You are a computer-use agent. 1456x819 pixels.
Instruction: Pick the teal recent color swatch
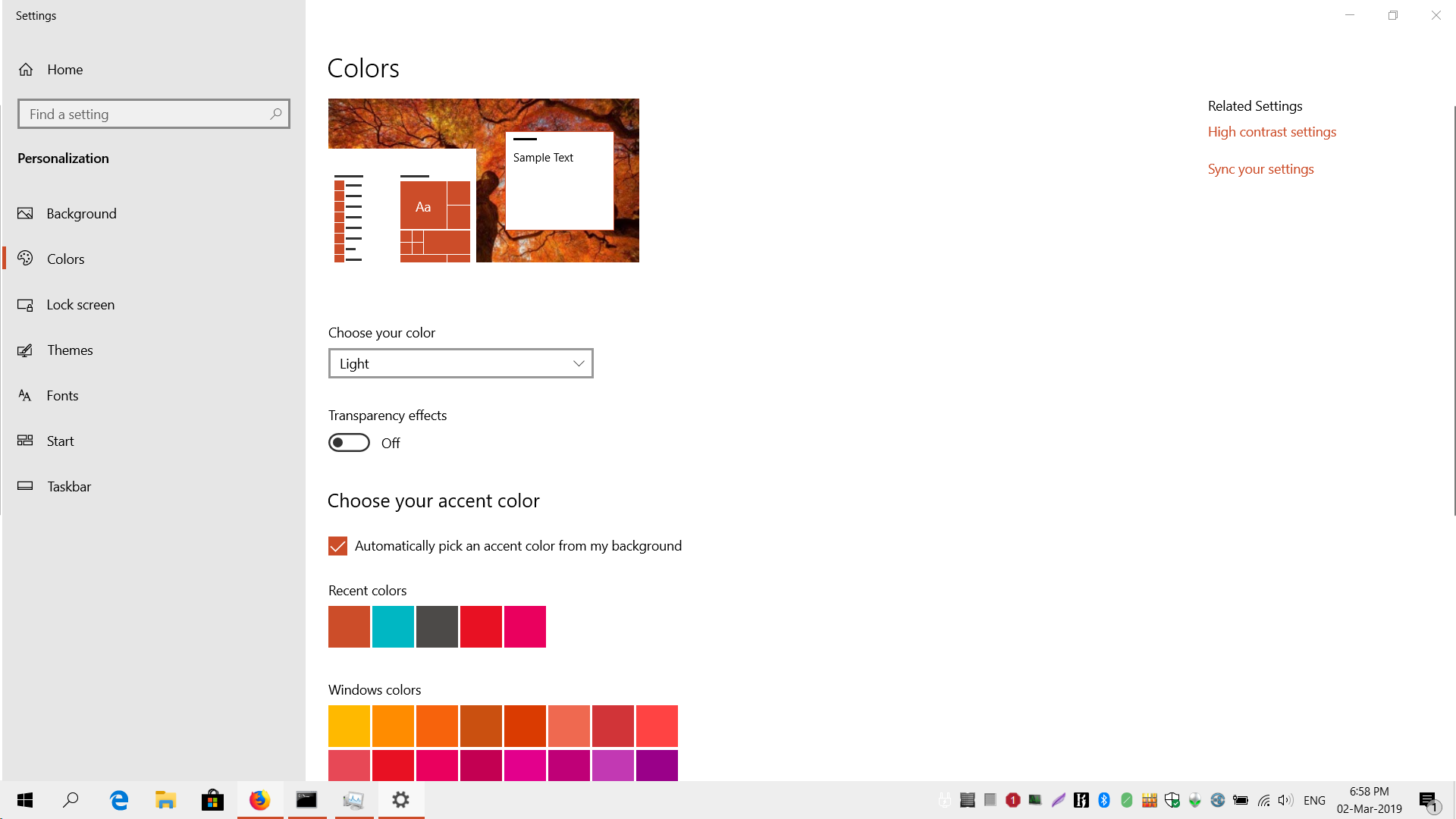tap(393, 626)
